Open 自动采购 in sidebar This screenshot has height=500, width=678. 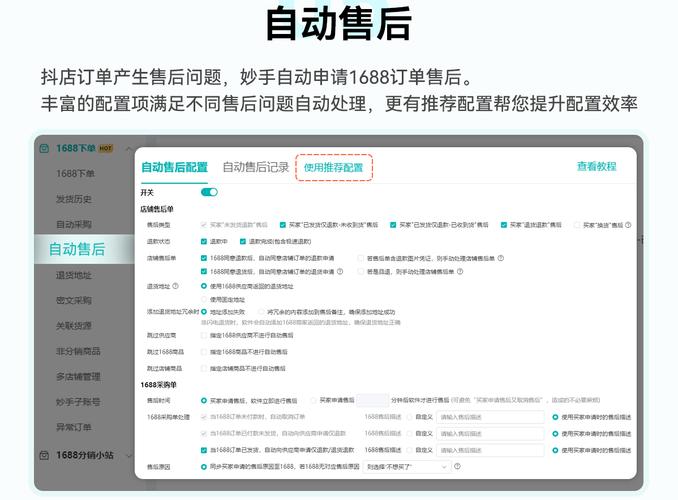pyautogui.click(x=74, y=224)
